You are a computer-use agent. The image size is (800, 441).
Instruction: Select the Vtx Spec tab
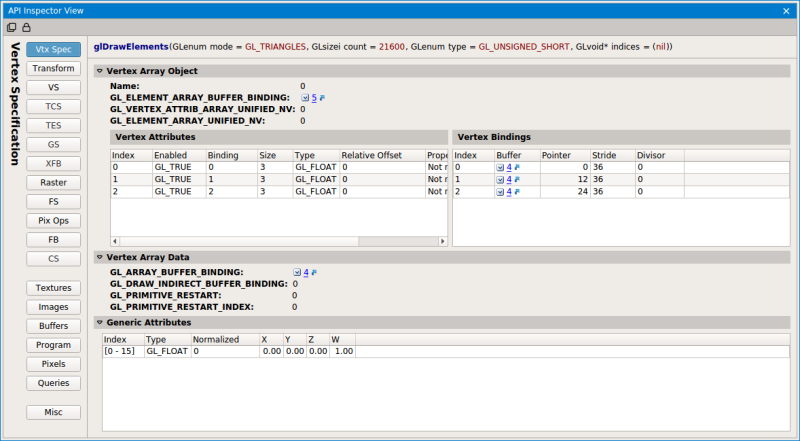[x=54, y=50]
